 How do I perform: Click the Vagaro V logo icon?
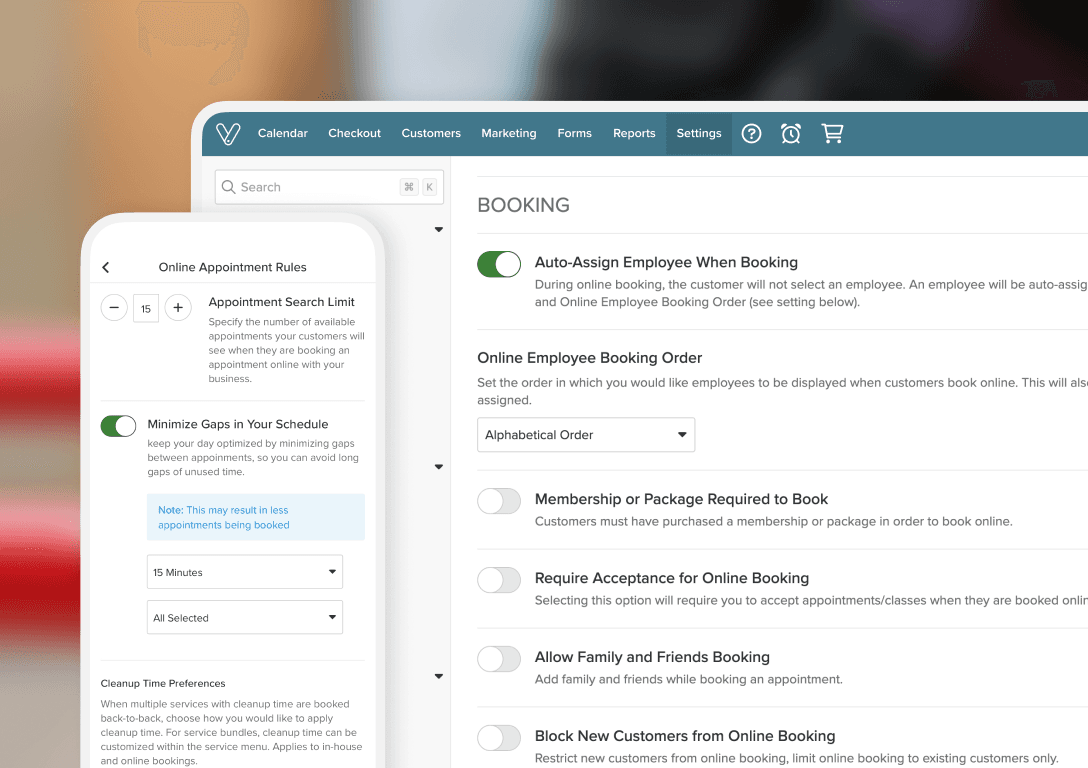(228, 134)
